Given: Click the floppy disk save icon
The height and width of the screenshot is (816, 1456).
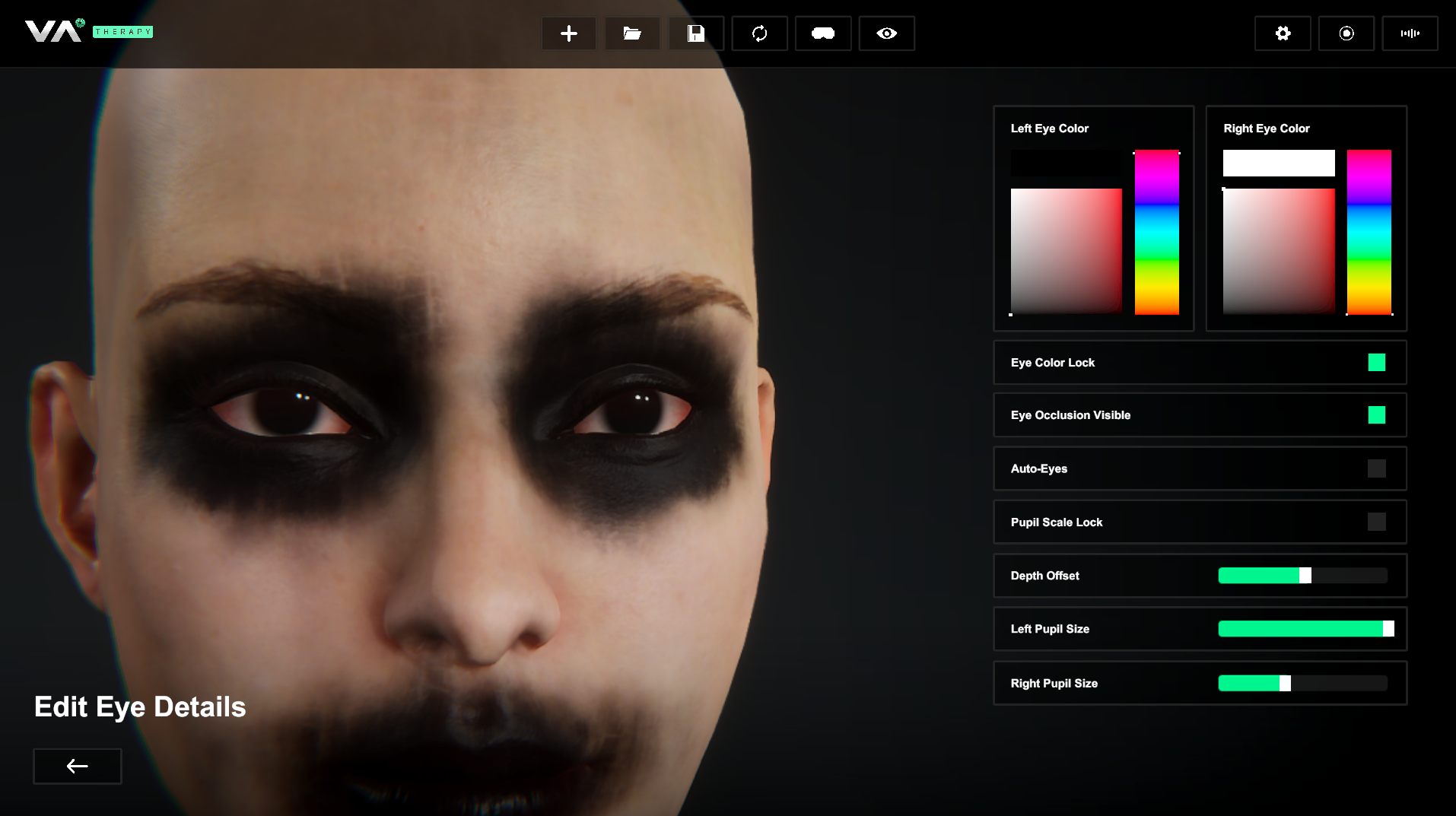Looking at the screenshot, I should coord(696,33).
